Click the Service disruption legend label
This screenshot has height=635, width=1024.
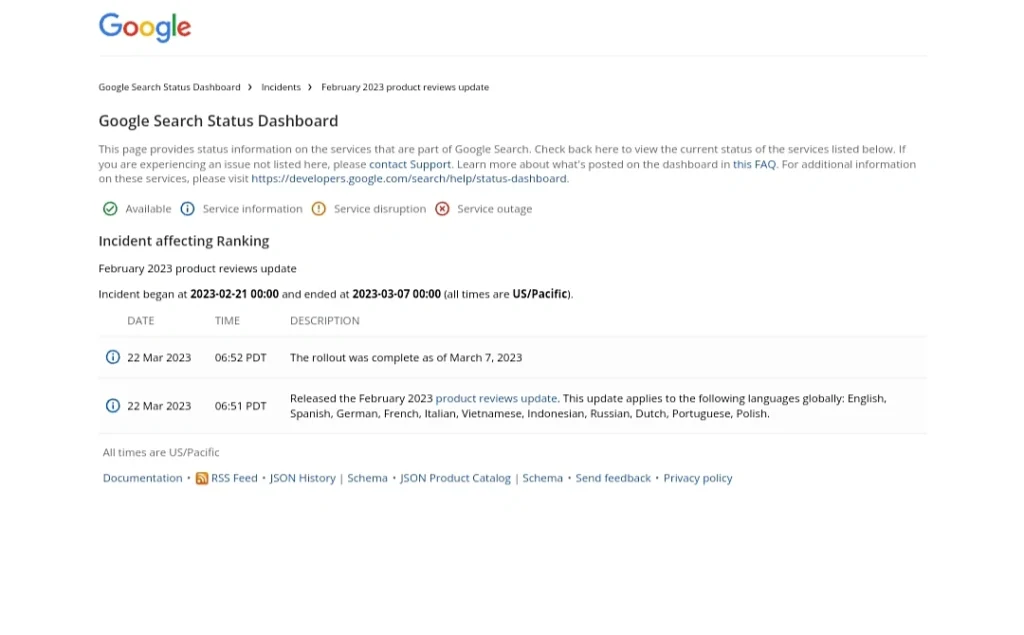(x=379, y=209)
